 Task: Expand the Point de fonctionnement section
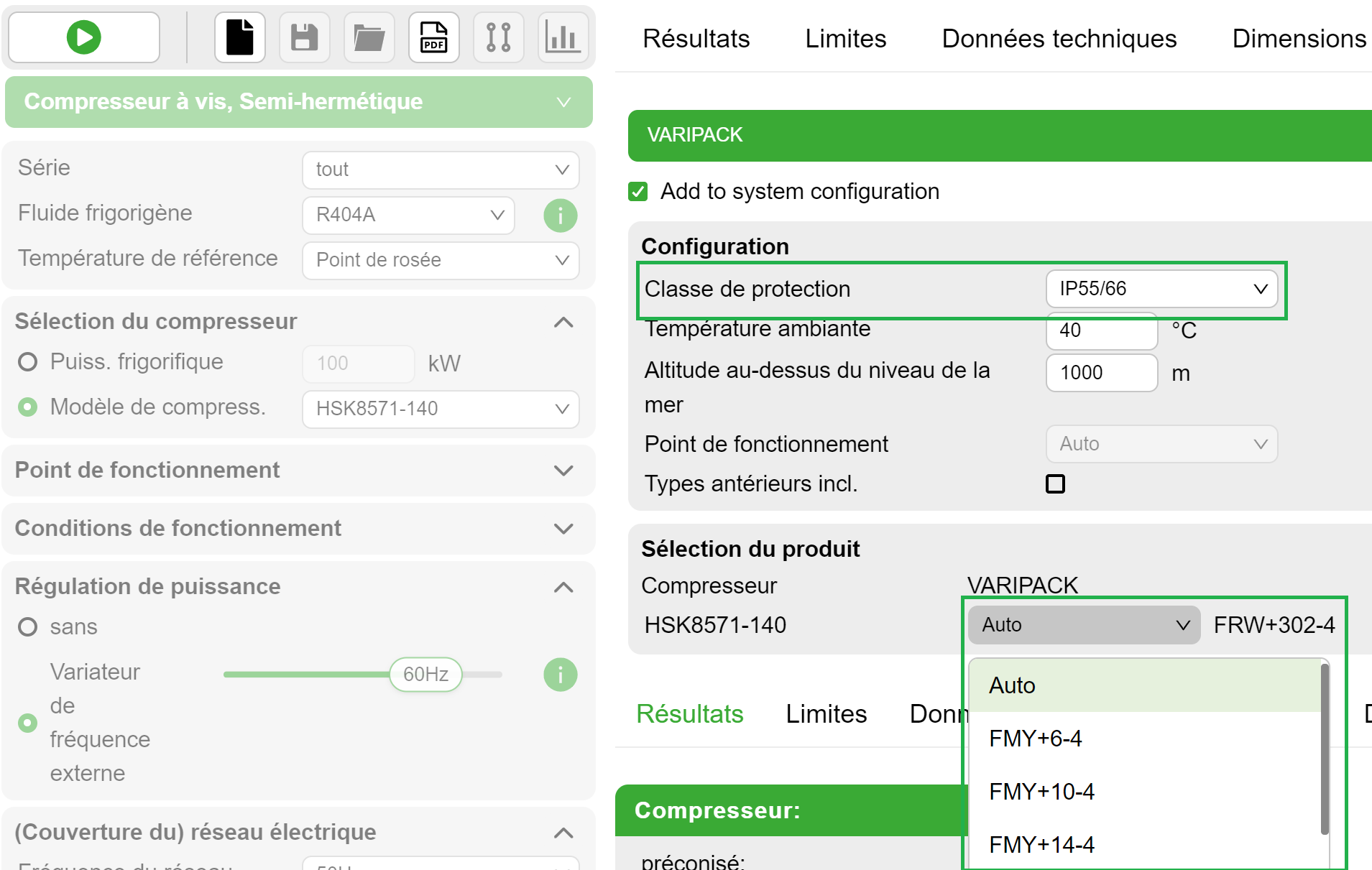click(564, 471)
